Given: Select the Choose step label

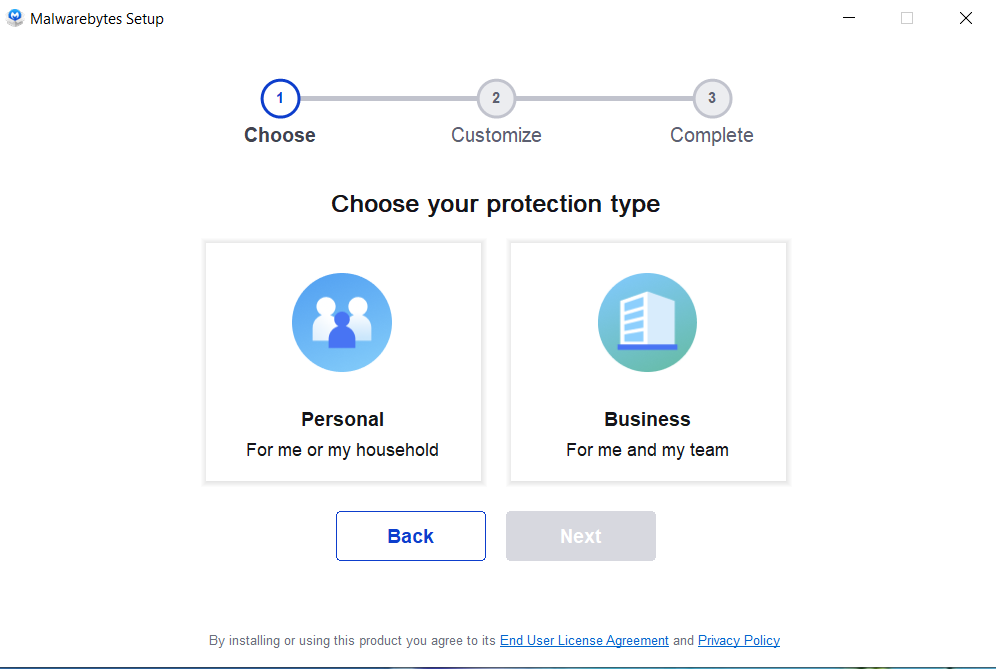Looking at the screenshot, I should [280, 135].
